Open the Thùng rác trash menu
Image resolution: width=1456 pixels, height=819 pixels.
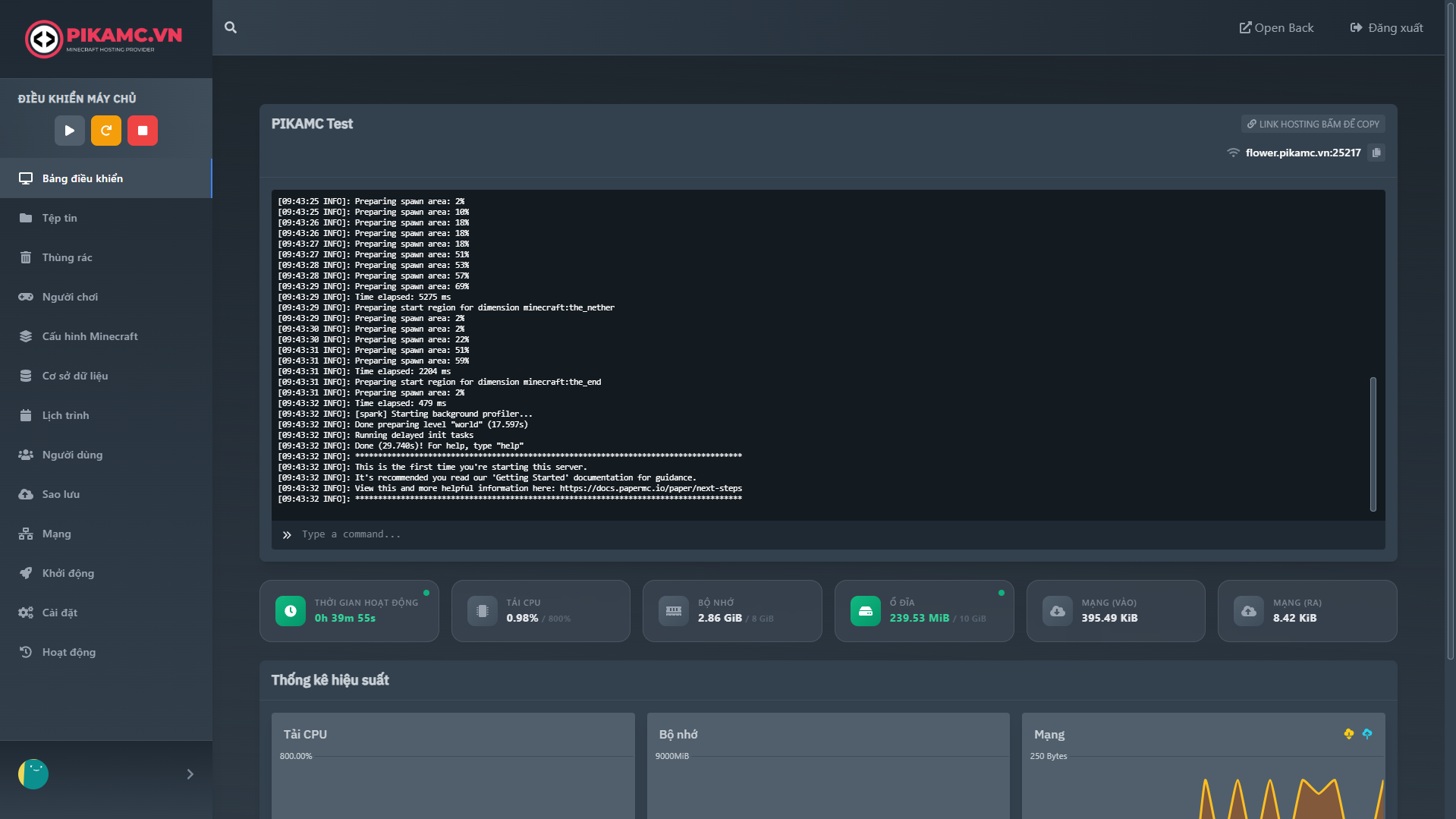pos(67,257)
